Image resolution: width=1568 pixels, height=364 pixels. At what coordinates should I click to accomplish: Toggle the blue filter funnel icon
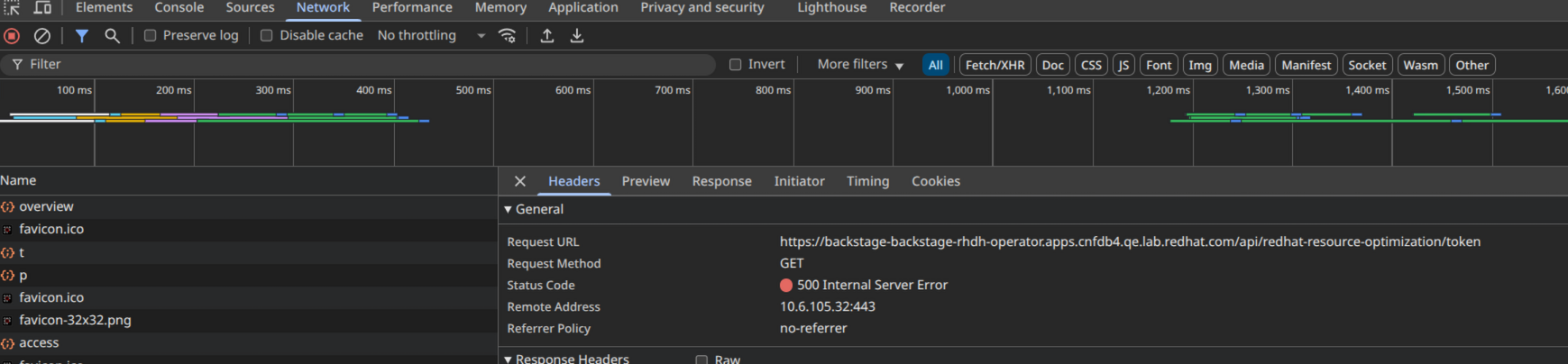coord(82,36)
